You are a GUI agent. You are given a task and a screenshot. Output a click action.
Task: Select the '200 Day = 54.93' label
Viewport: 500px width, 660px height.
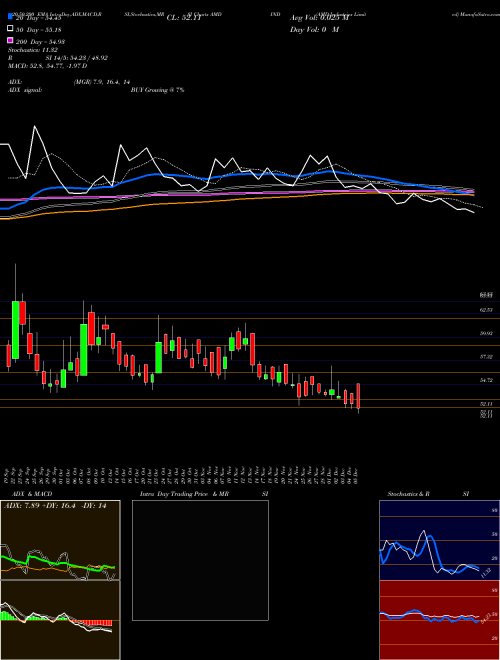click(41, 42)
